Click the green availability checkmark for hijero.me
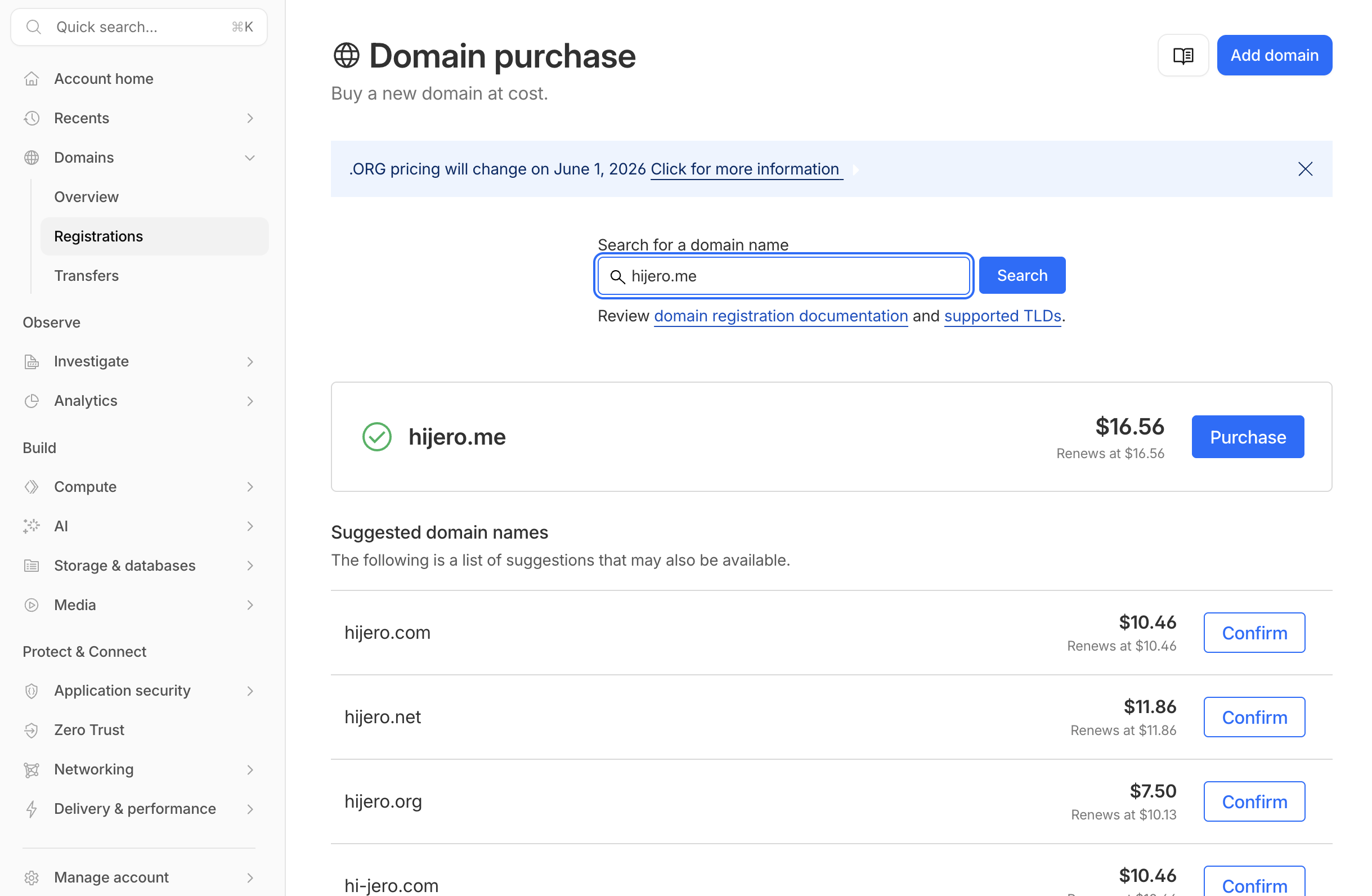Viewport: 1372px width, 896px height. click(x=377, y=437)
